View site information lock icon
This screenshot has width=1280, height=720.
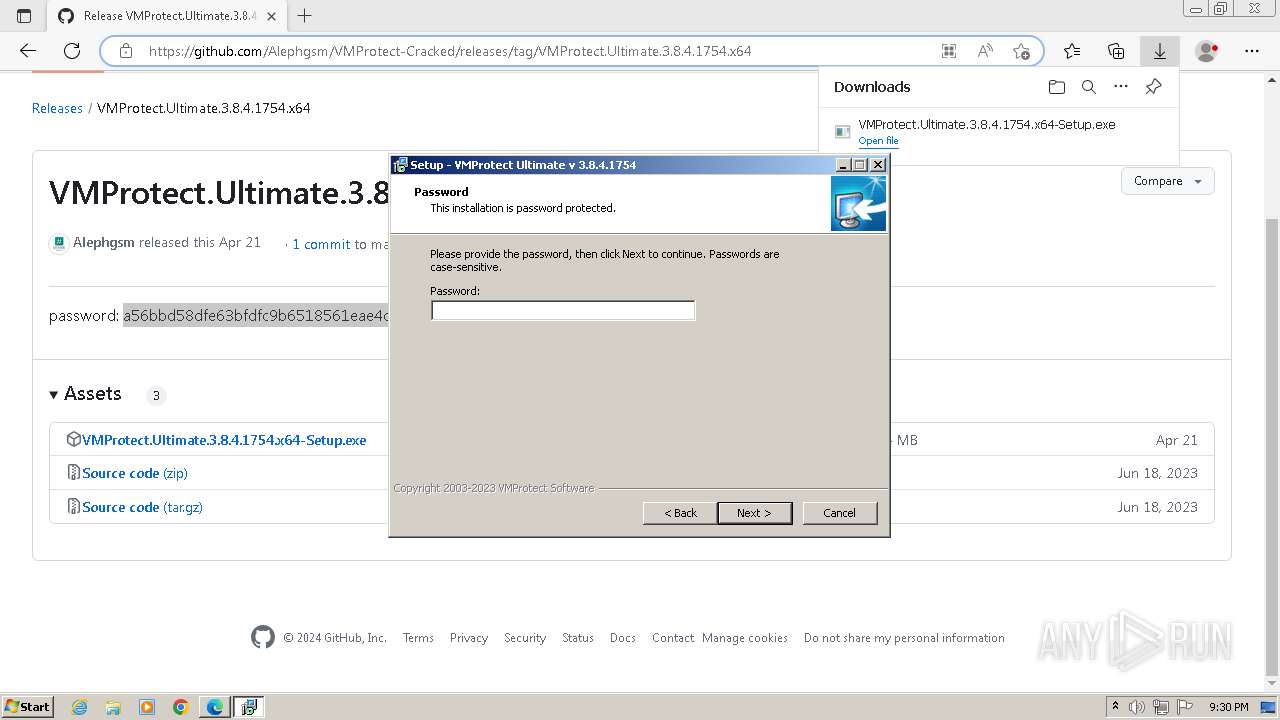[x=125, y=51]
